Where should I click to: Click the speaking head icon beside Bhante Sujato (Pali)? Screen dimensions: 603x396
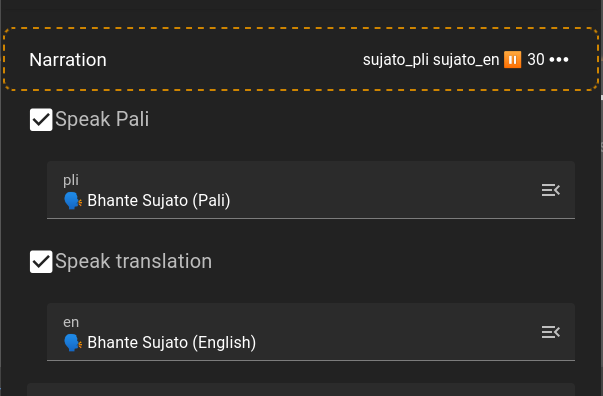tap(73, 201)
